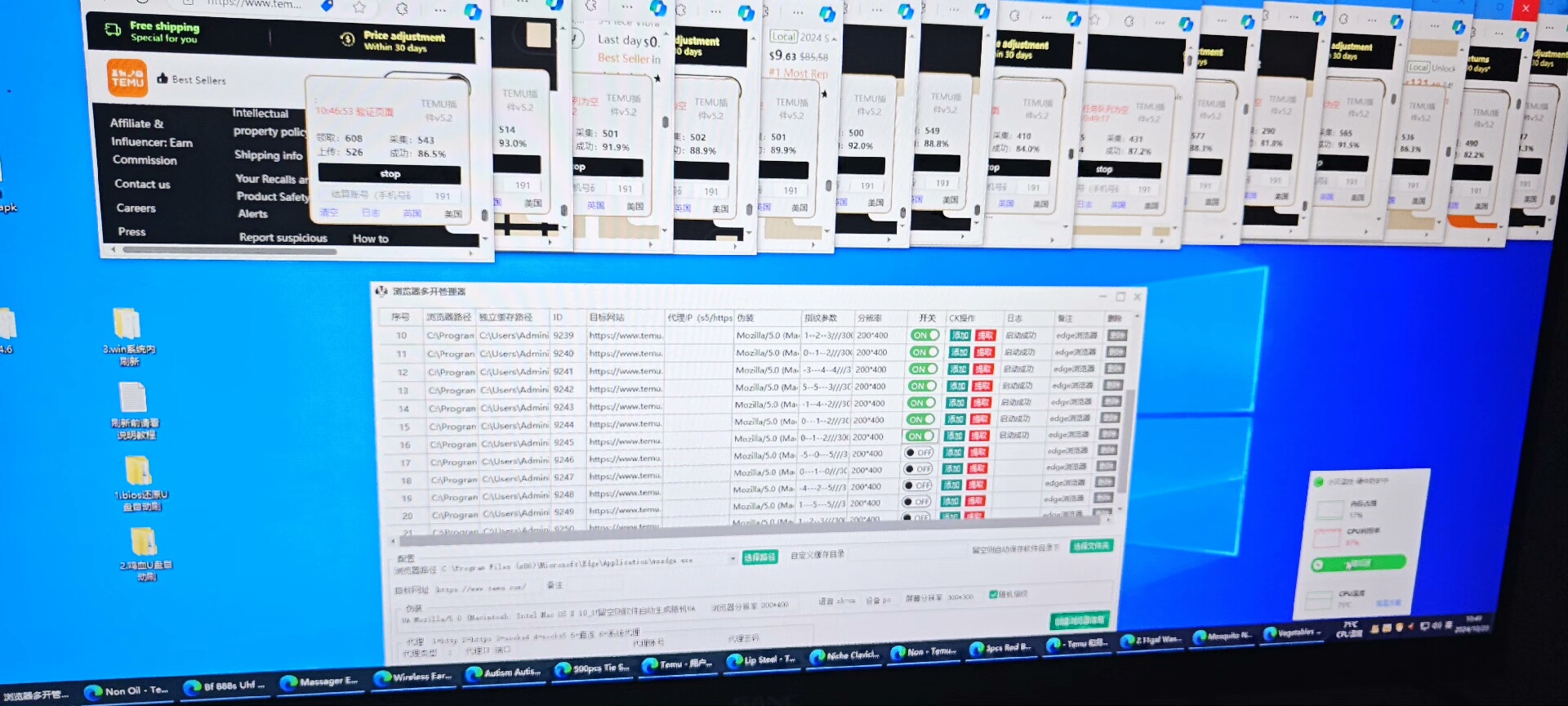
Task: Open 'Contact us' in the Temu footer
Action: pos(142,185)
